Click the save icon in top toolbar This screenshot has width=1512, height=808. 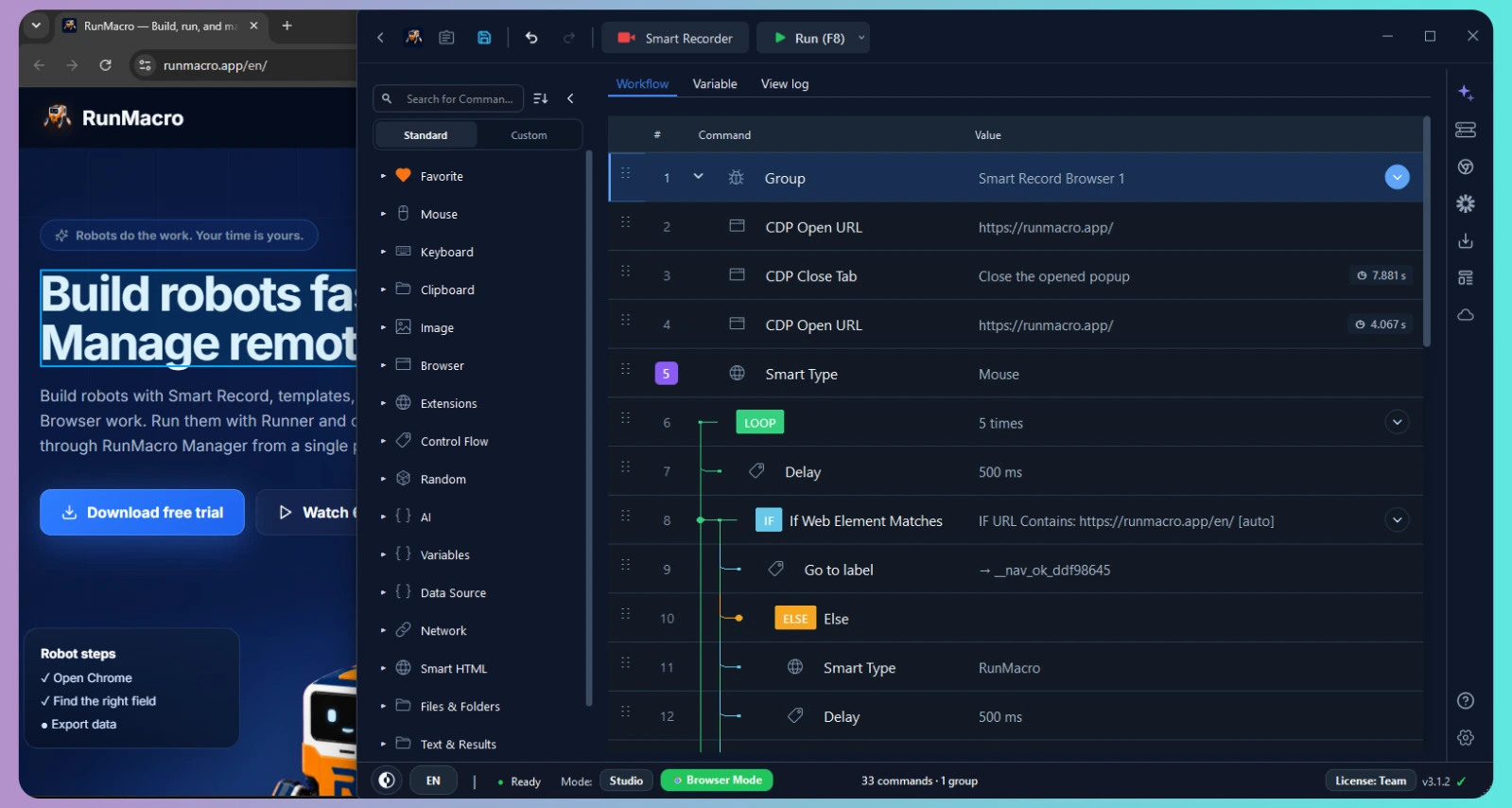point(484,38)
